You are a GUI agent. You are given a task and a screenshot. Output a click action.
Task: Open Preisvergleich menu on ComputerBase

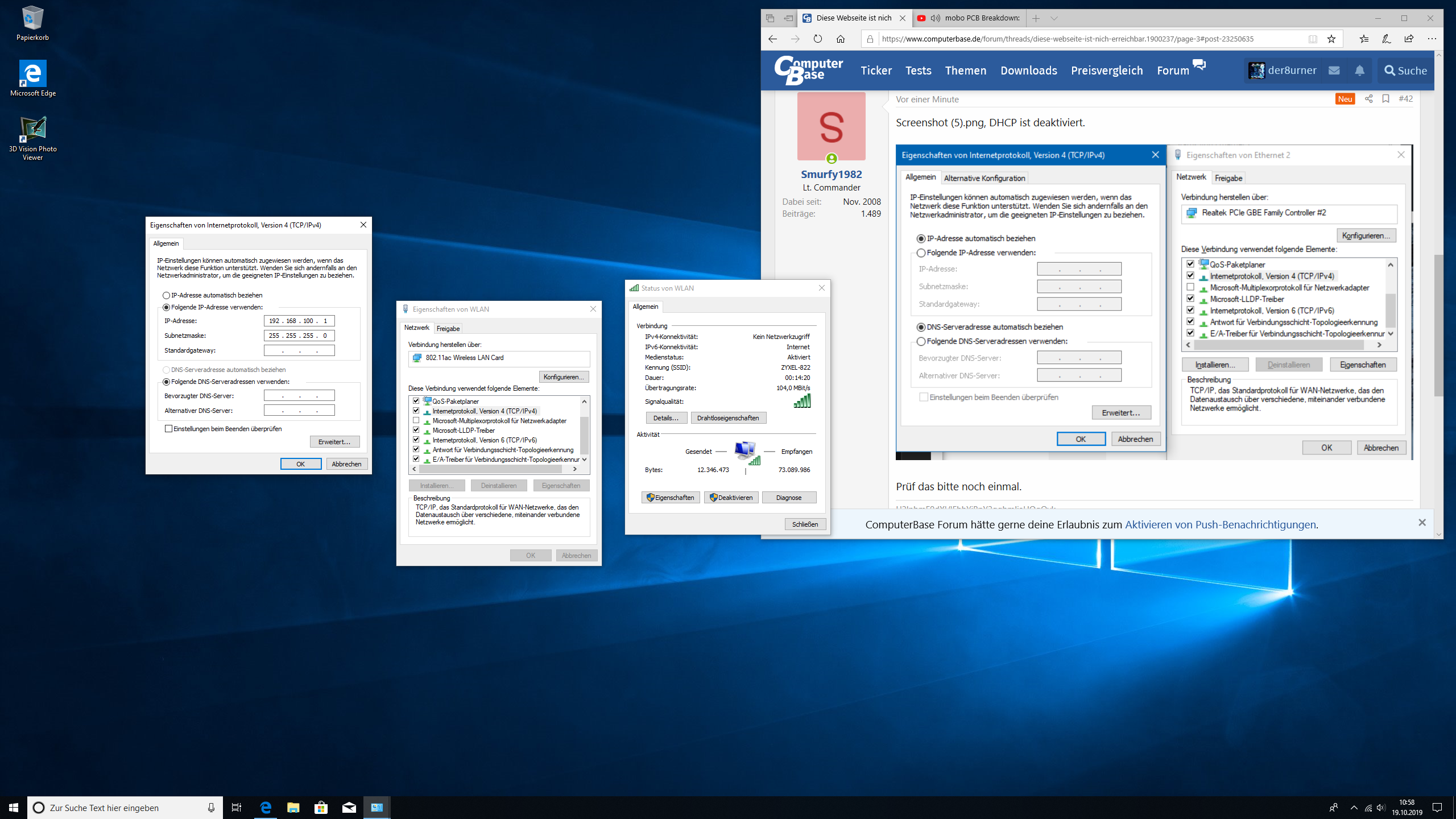click(1106, 71)
